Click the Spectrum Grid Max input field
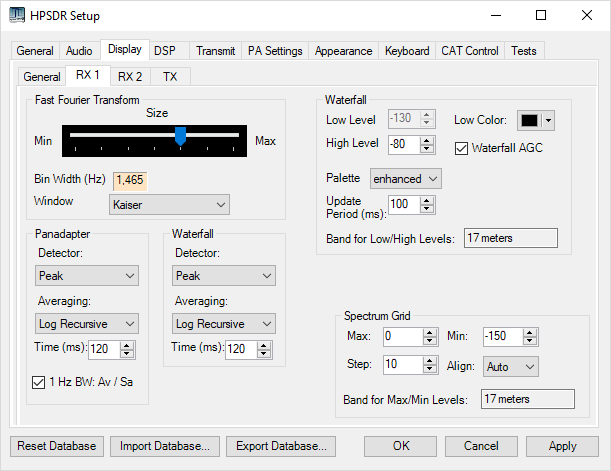 (403, 337)
